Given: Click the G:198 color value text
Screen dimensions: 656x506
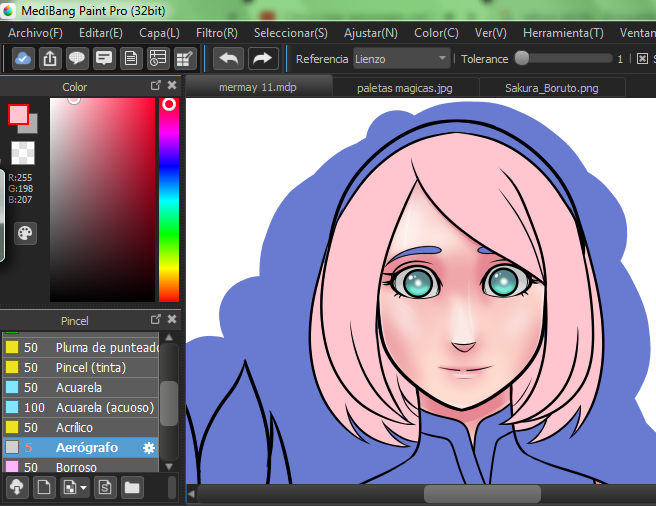Looking at the screenshot, I should 20,189.
